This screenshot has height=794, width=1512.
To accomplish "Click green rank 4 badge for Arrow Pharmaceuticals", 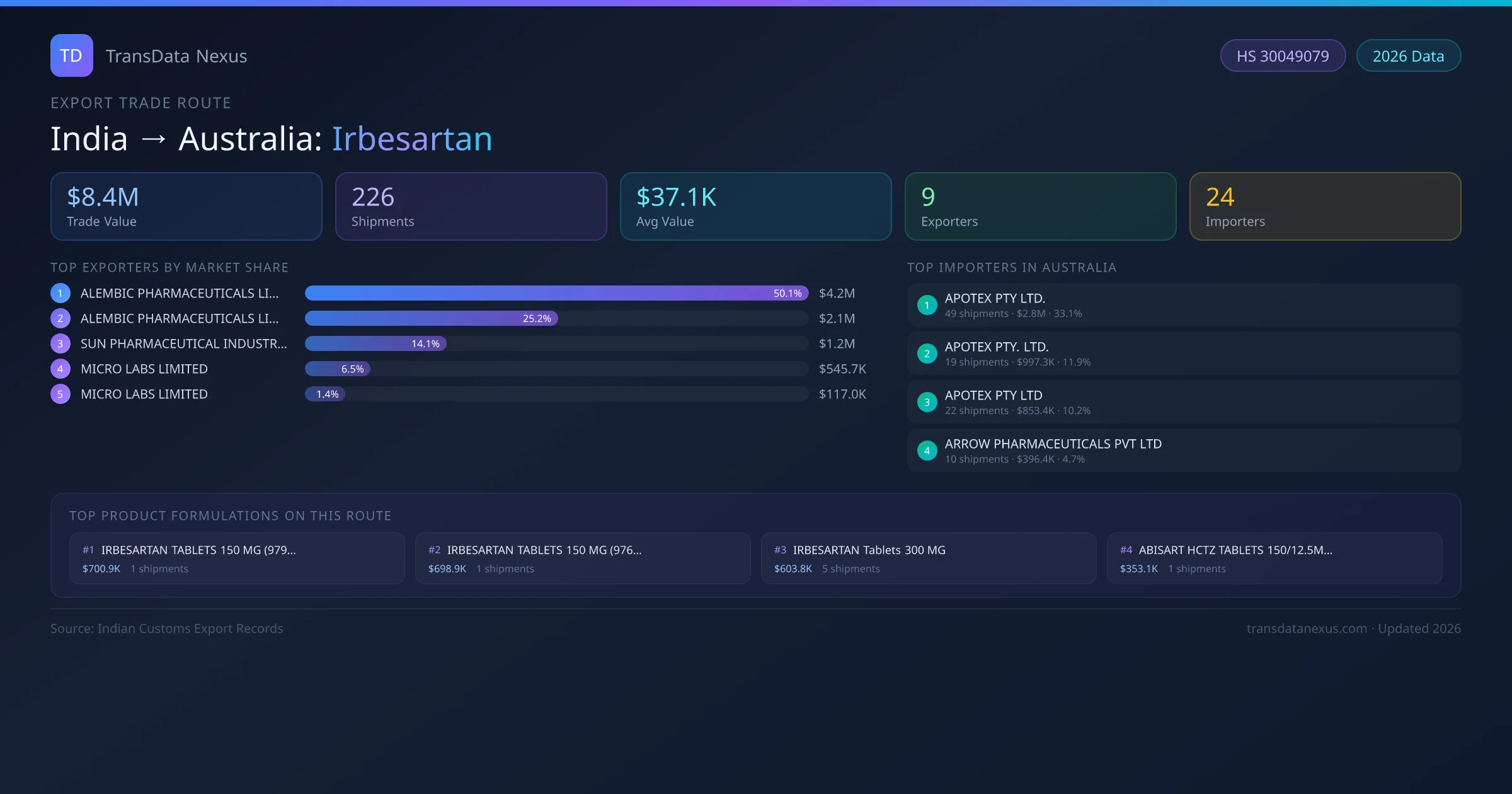I will coord(927,451).
